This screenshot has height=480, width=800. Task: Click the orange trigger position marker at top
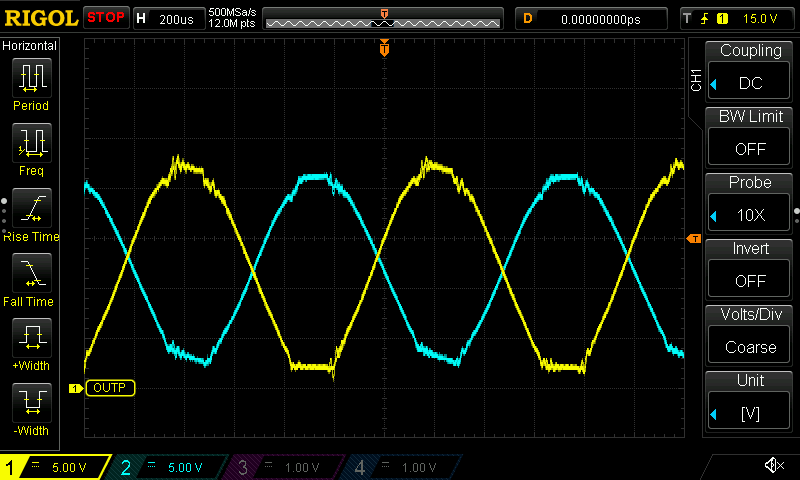tap(384, 48)
